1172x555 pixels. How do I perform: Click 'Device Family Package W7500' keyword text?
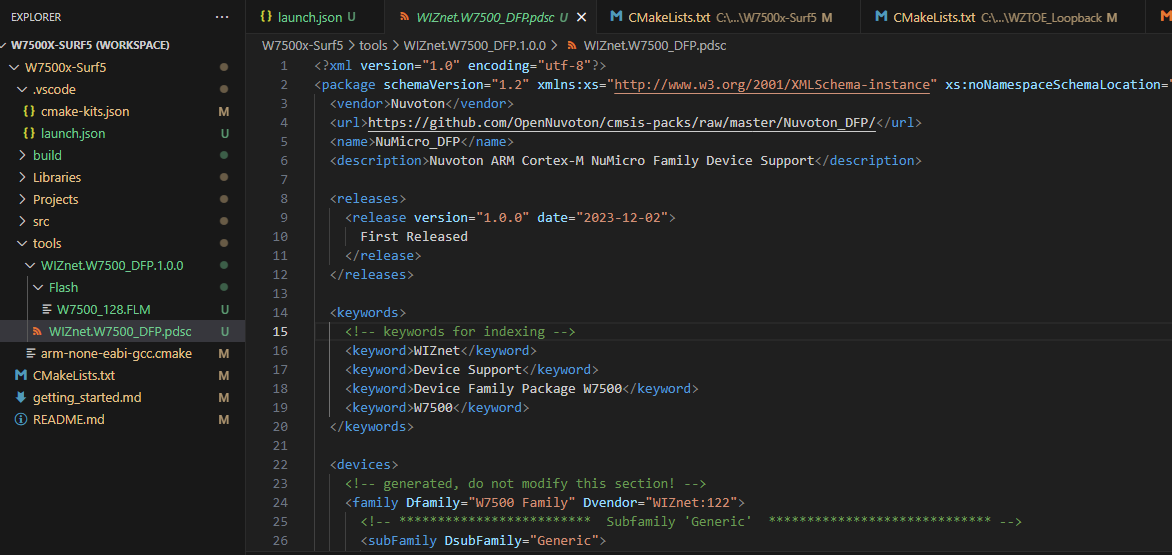click(517, 388)
